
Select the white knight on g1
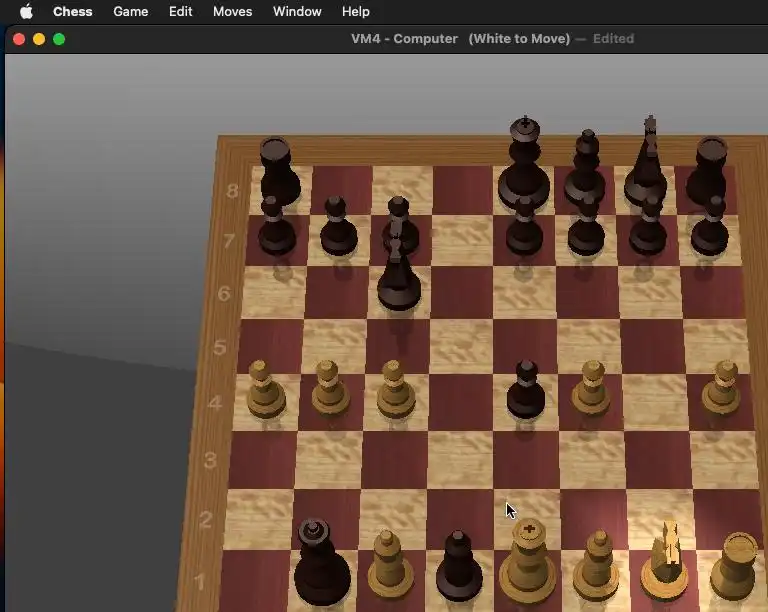point(665,563)
